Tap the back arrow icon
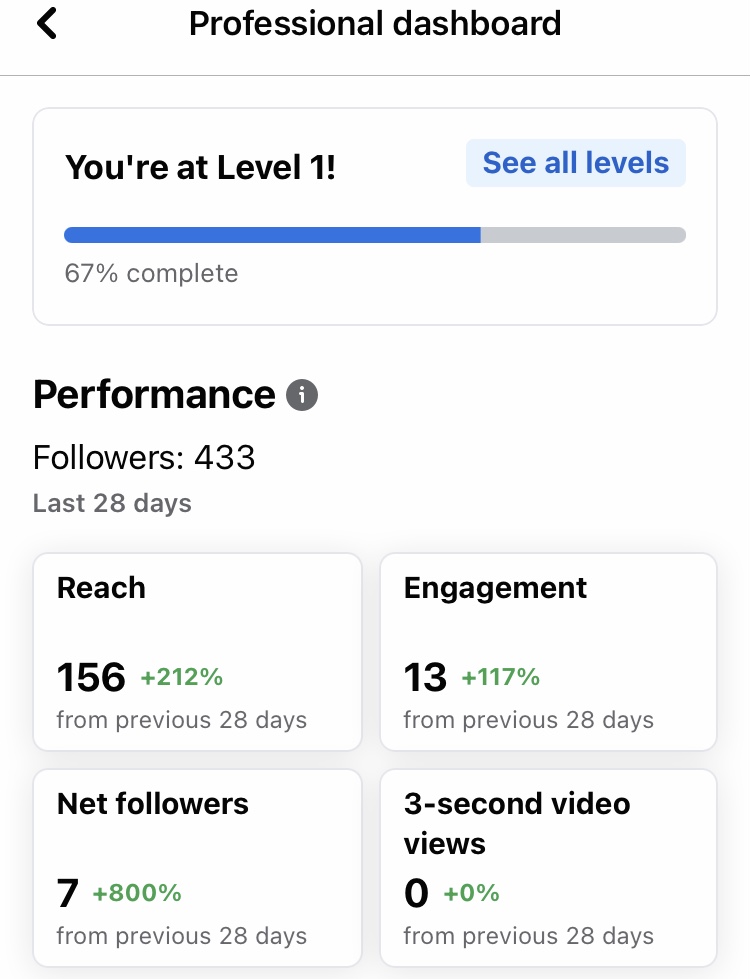Image resolution: width=750 pixels, height=979 pixels. click(46, 23)
